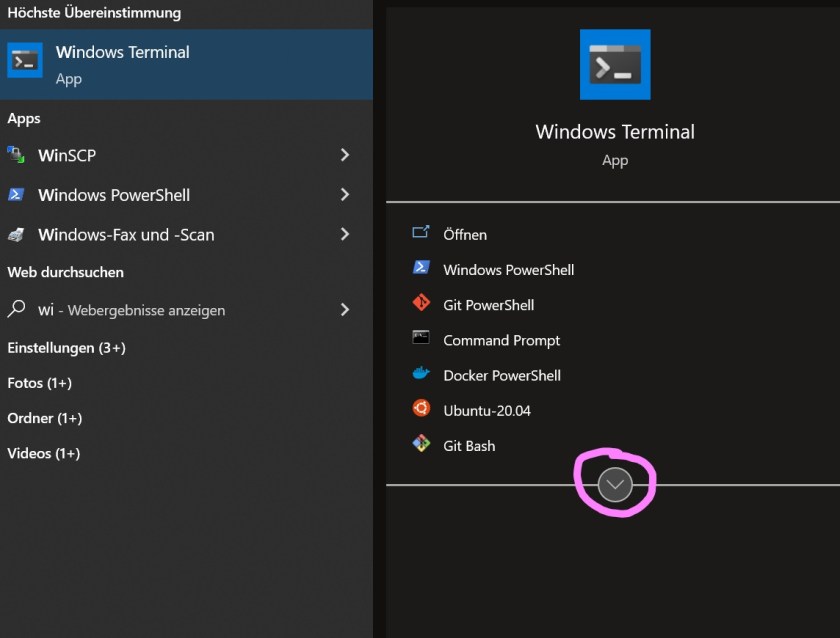Expand the WinSCP result arrow
The height and width of the screenshot is (638, 840).
tap(345, 155)
